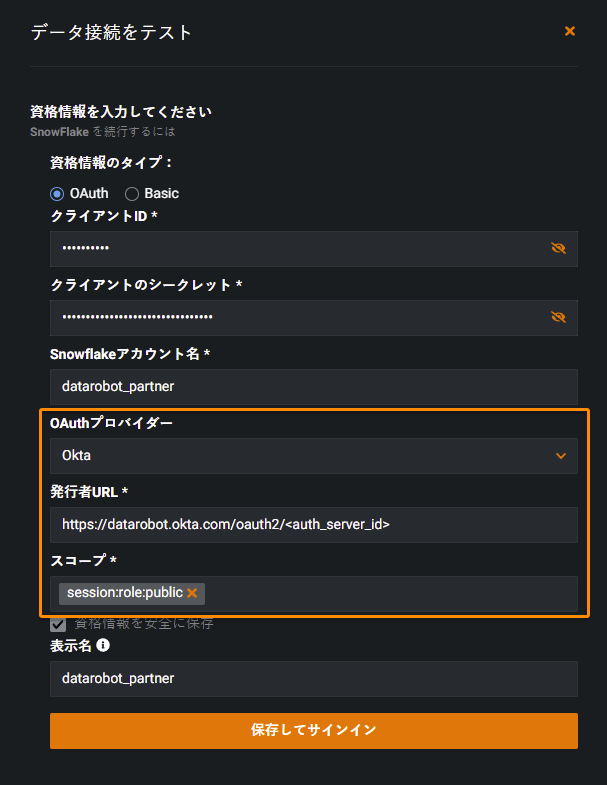The image size is (607, 785).
Task: Click the 表示名 input field
Action: tap(313, 678)
